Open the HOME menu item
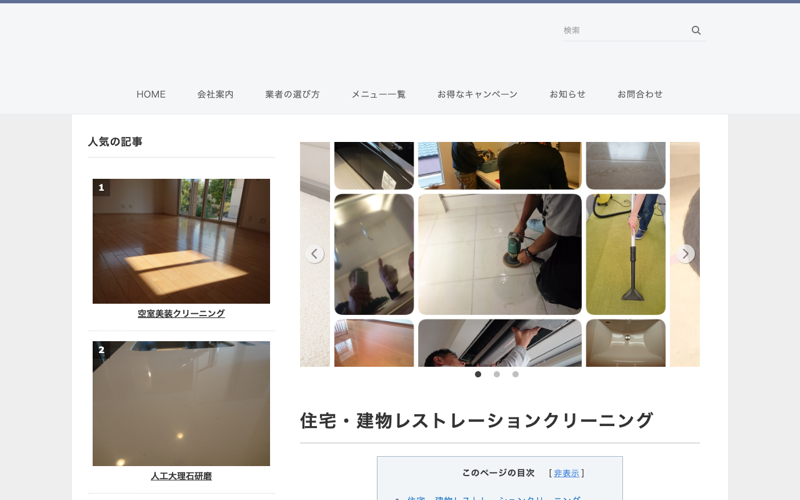800x500 pixels. point(151,94)
